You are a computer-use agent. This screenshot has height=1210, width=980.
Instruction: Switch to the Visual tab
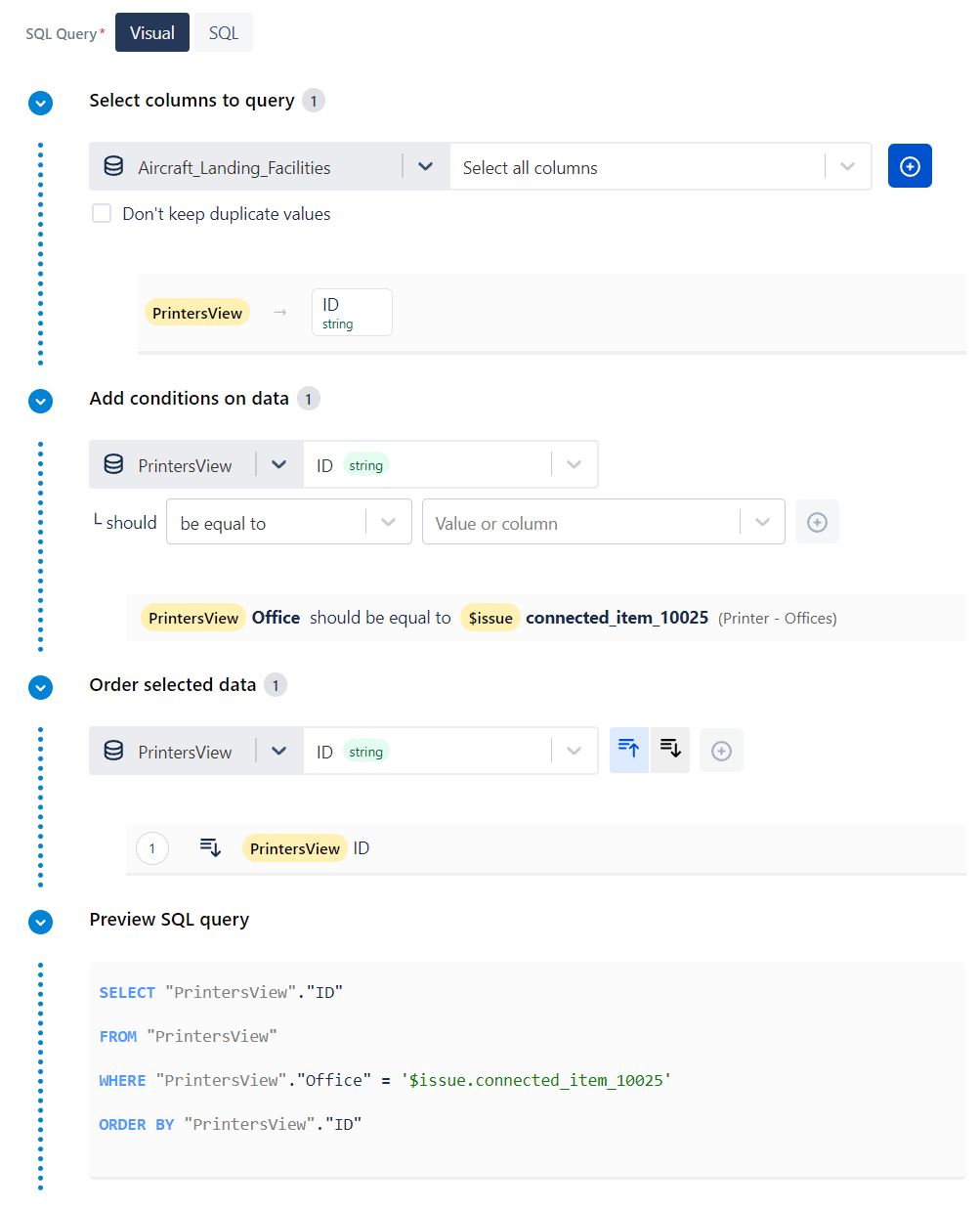151,33
